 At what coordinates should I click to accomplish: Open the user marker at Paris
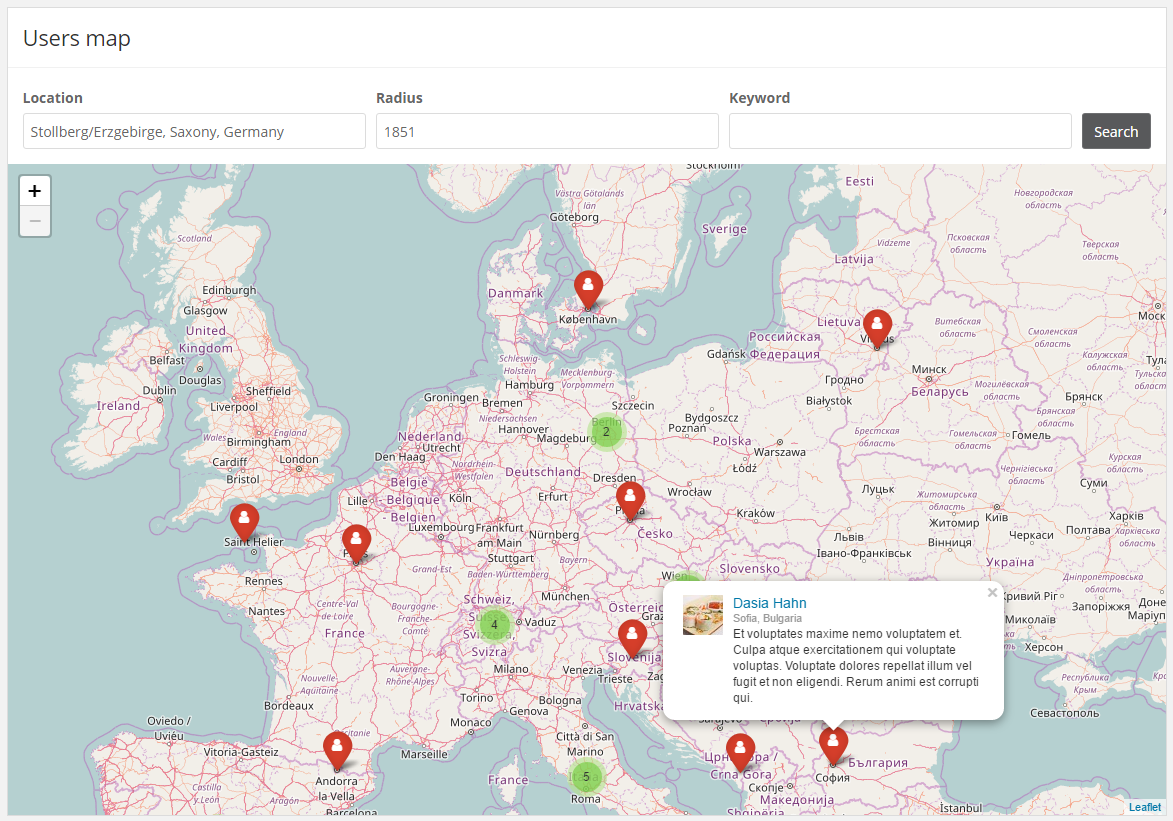(356, 542)
